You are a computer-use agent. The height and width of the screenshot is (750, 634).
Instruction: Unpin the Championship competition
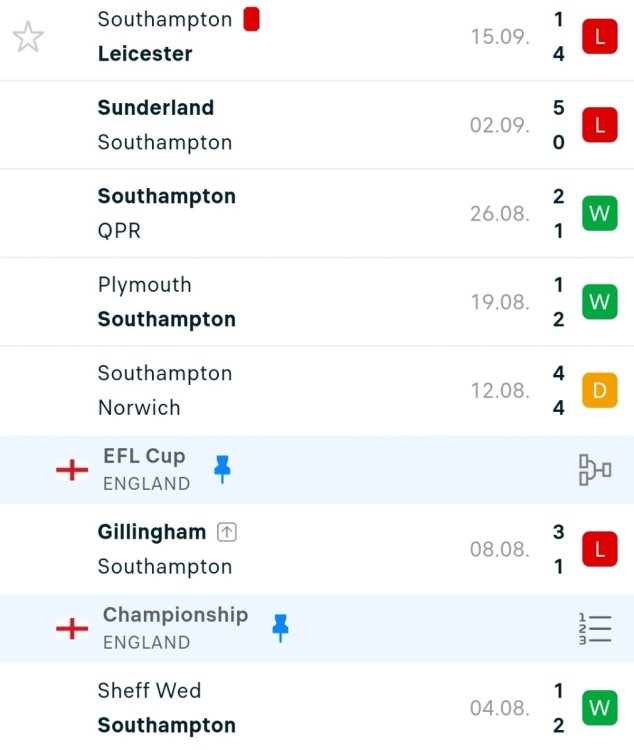(281, 627)
